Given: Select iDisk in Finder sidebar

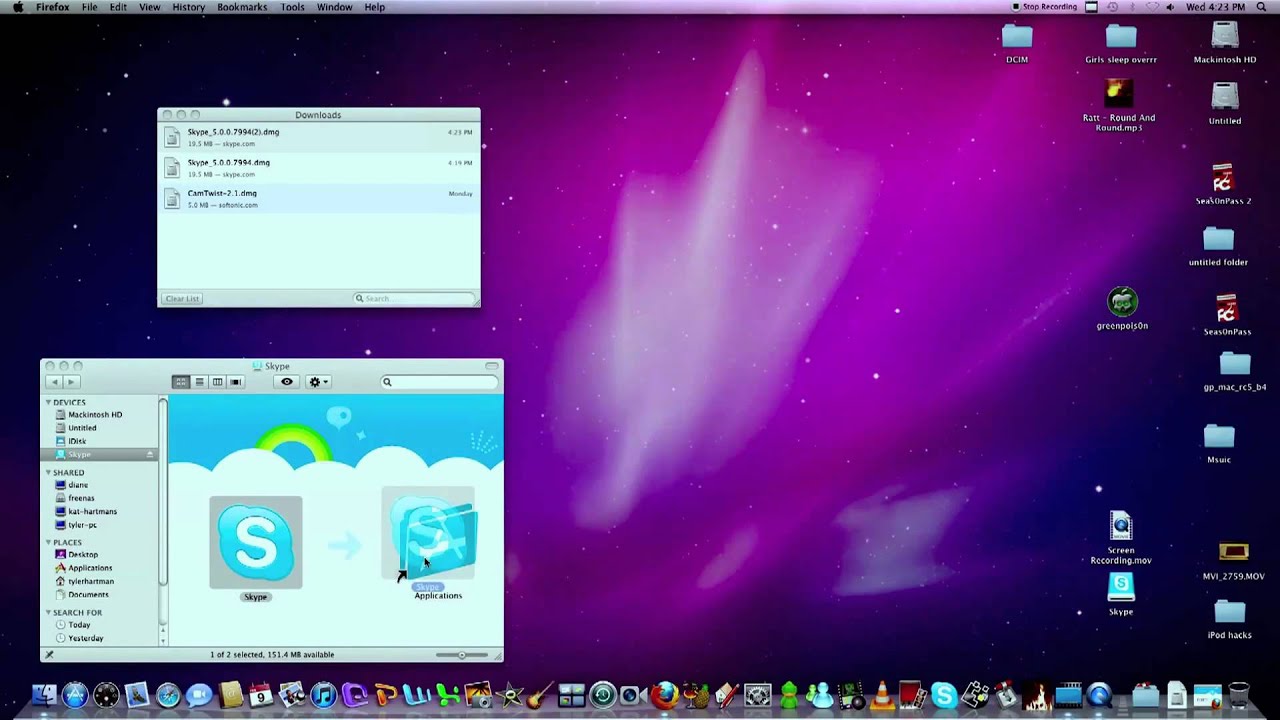Looking at the screenshot, I should point(77,441).
